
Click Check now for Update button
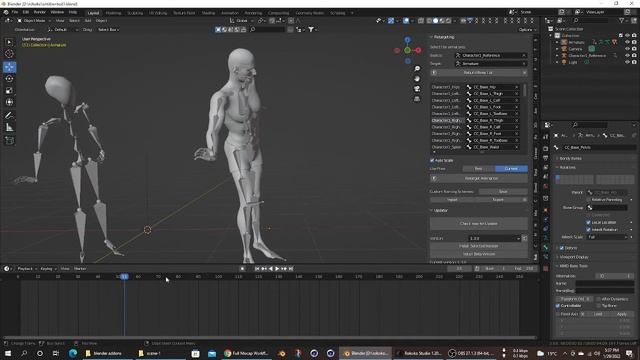click(x=478, y=224)
